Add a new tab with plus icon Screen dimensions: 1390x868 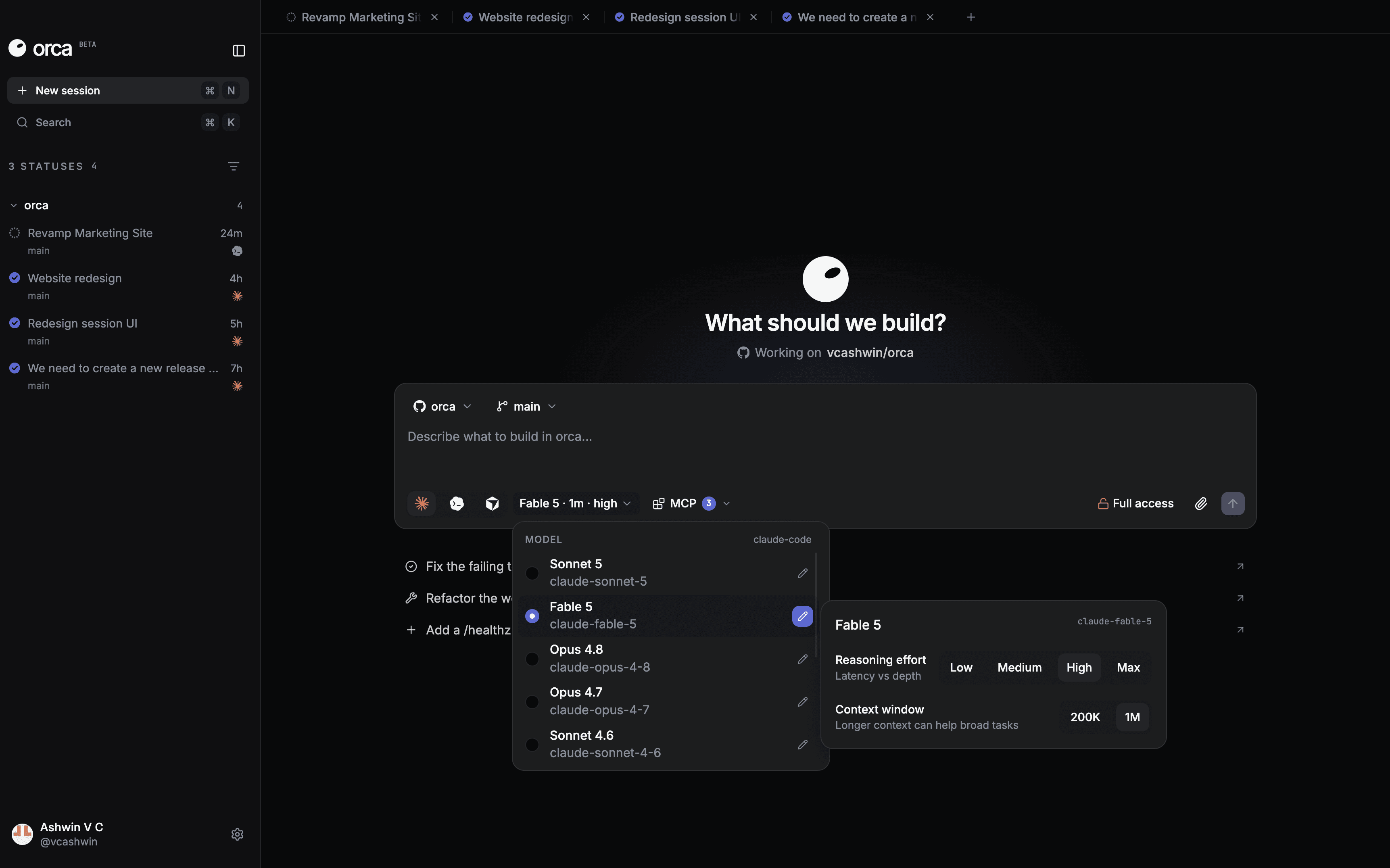click(x=971, y=17)
